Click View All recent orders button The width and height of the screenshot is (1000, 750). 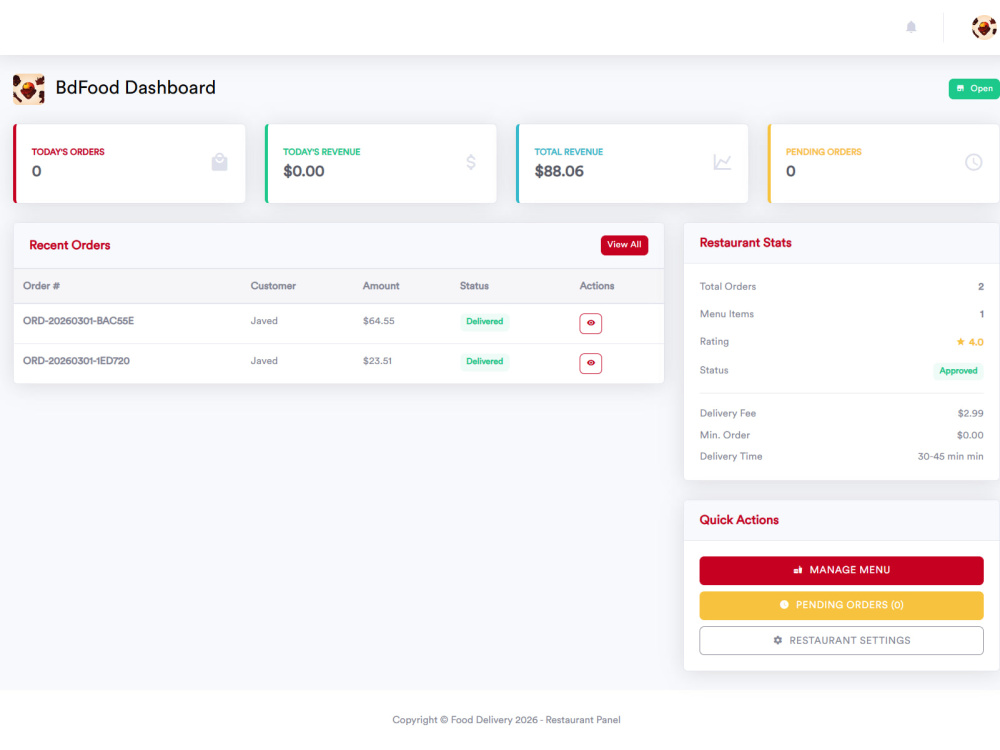(624, 245)
